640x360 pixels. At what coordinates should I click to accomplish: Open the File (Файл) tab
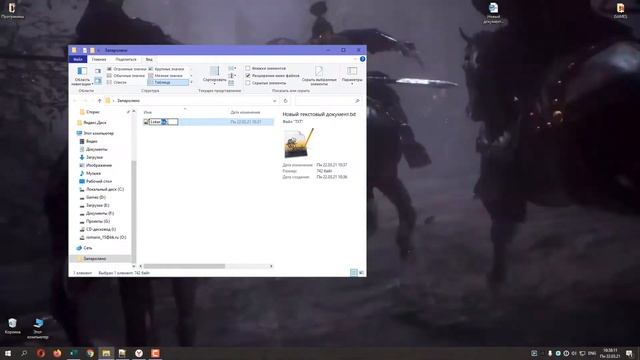78,59
